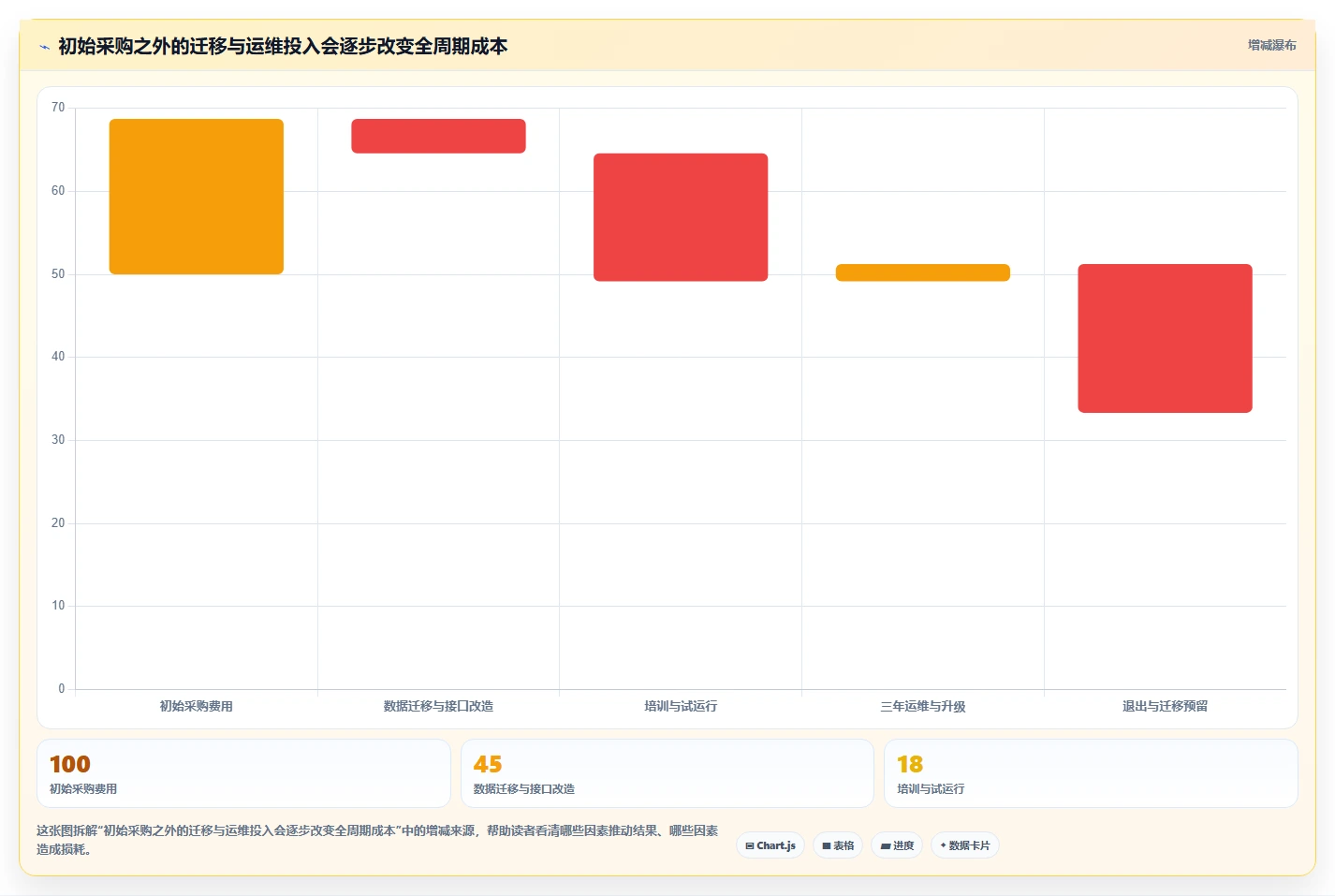Click x-axis label 数据迁移与接口改造

point(438,706)
